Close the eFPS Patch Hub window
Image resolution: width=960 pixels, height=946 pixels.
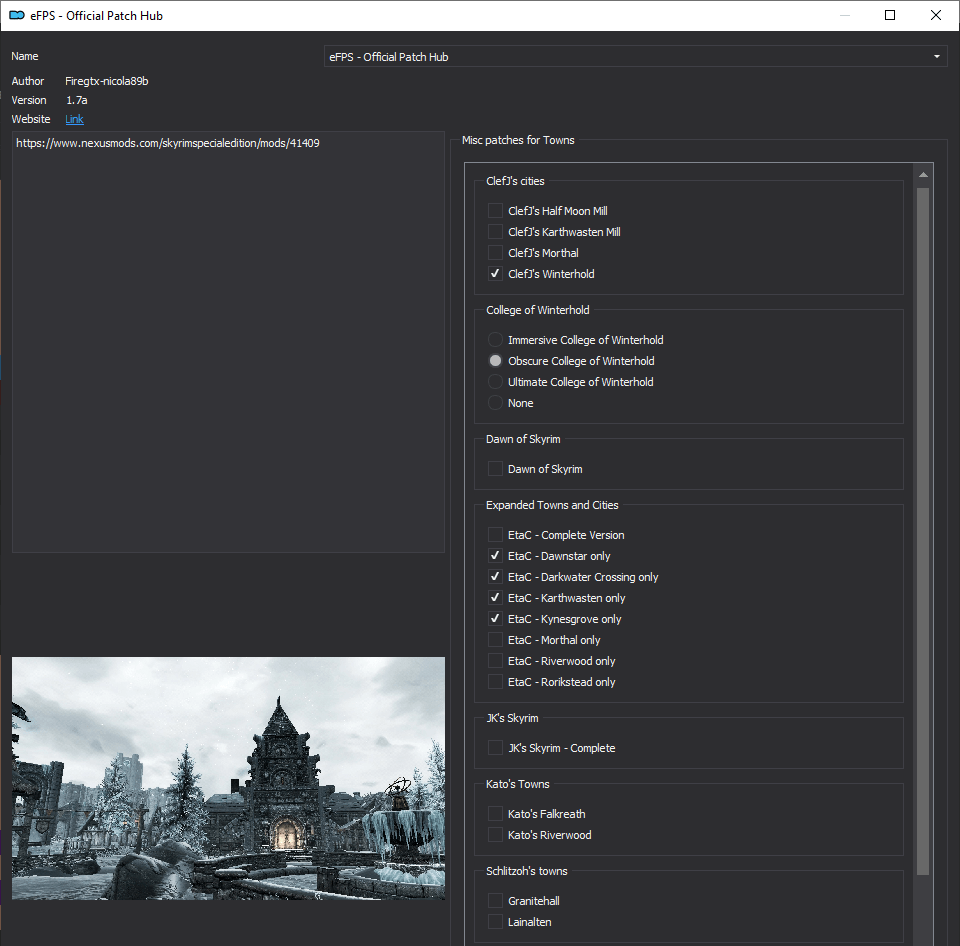936,15
